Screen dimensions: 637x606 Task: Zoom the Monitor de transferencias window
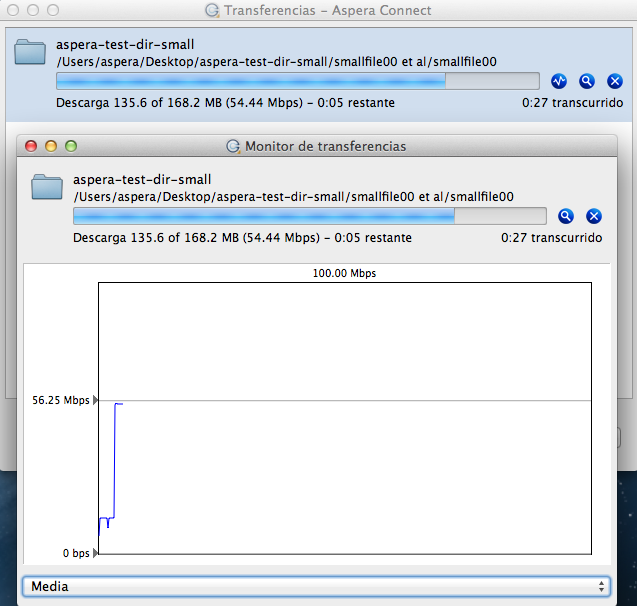coord(71,146)
